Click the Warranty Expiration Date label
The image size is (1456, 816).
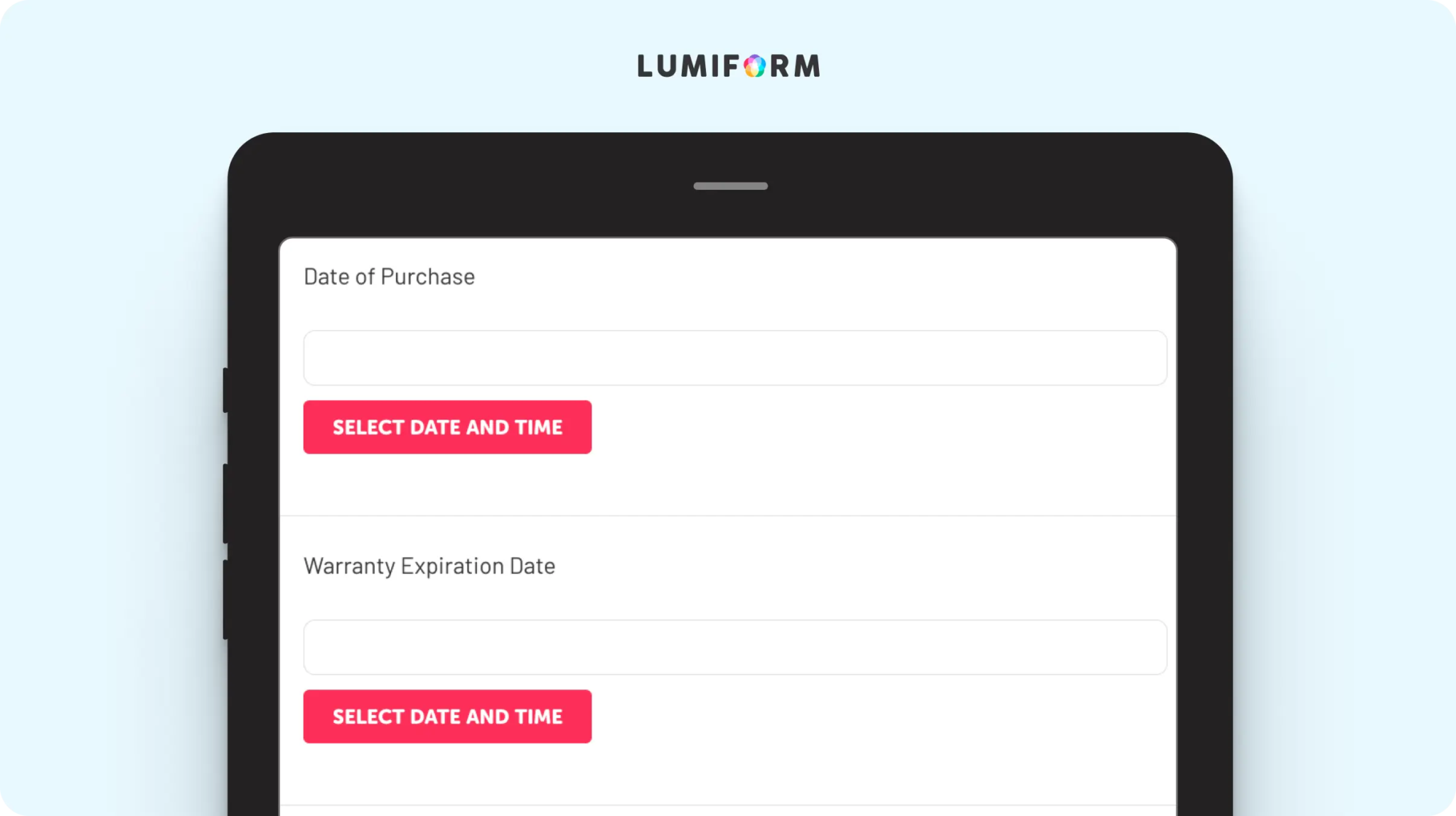tap(429, 566)
